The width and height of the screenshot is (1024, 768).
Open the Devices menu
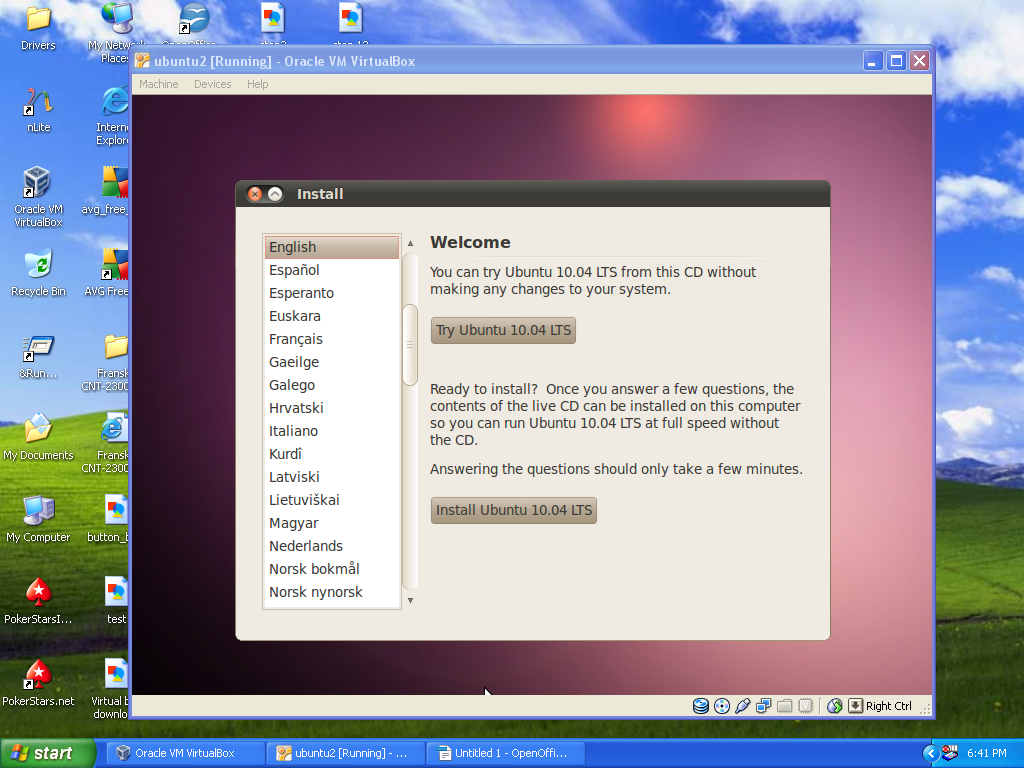(x=212, y=84)
